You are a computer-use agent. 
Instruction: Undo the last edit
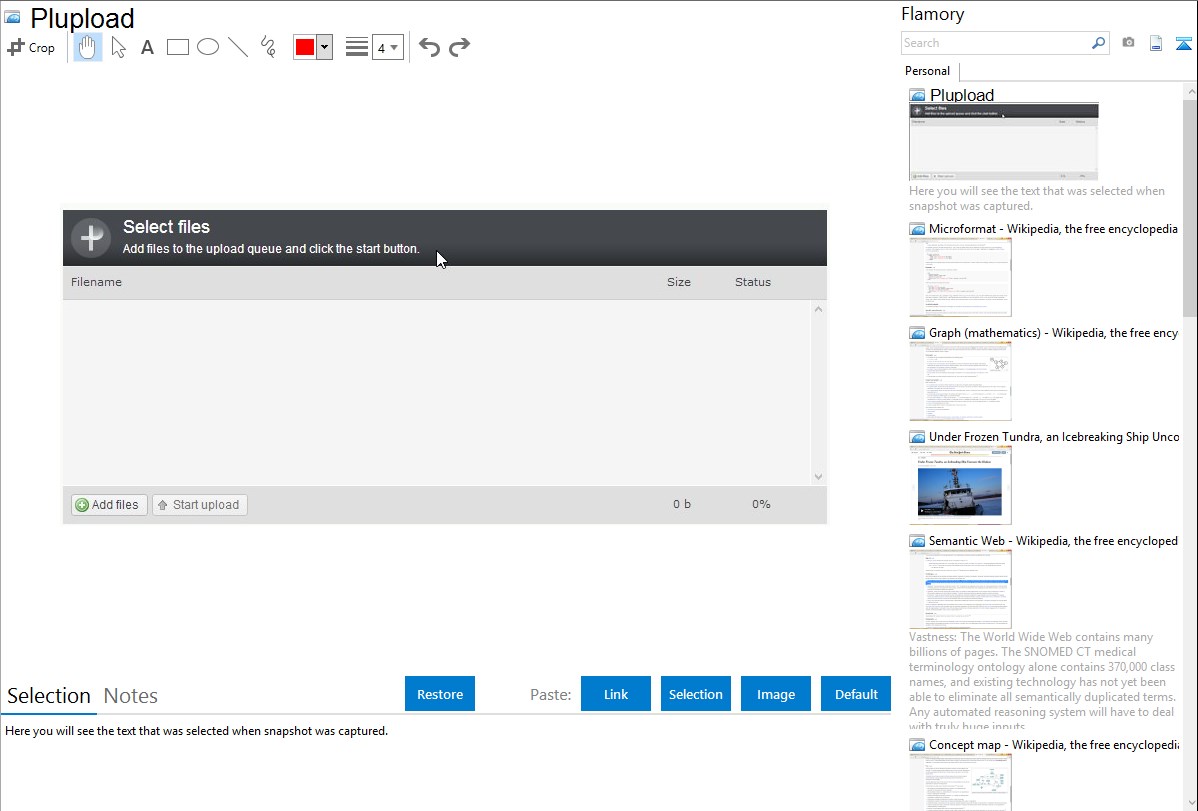coord(429,47)
